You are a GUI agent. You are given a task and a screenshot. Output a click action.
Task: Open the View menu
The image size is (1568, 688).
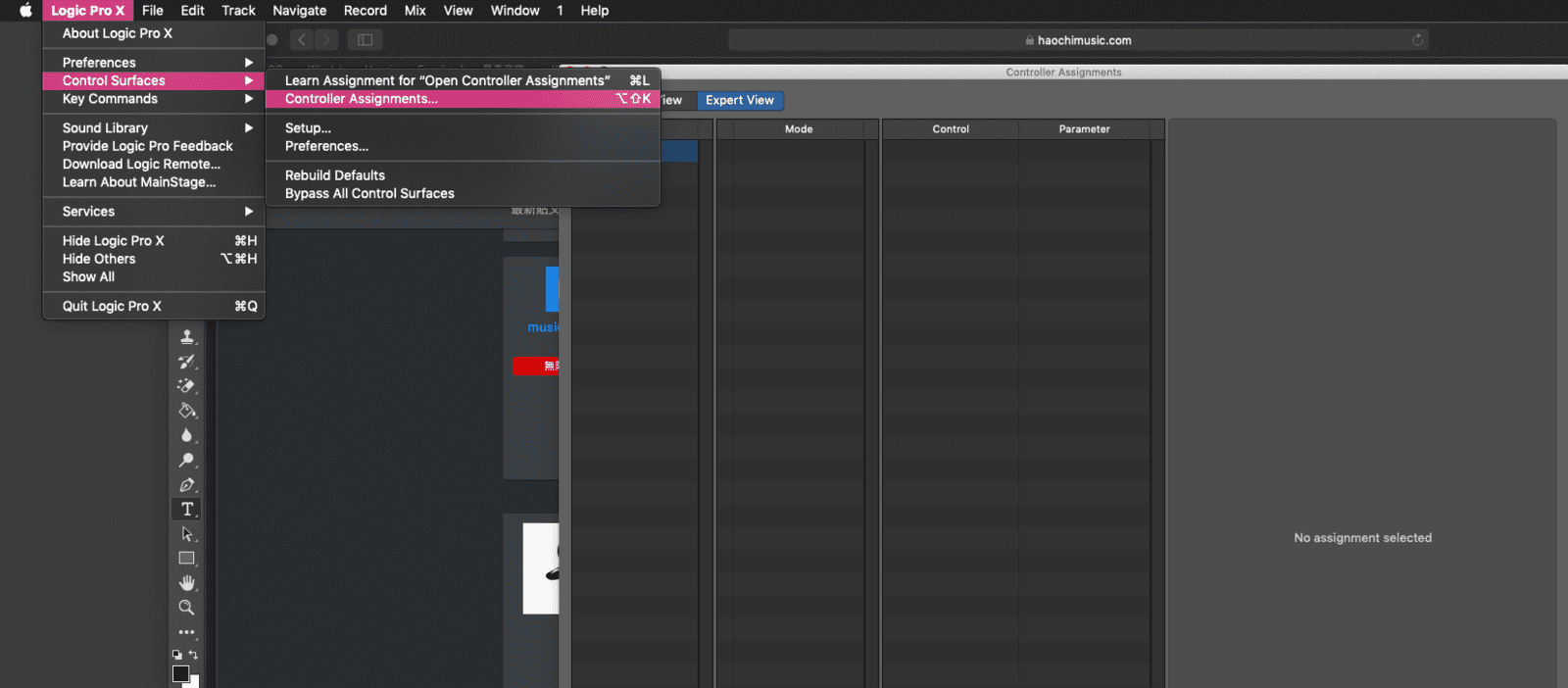tap(458, 11)
